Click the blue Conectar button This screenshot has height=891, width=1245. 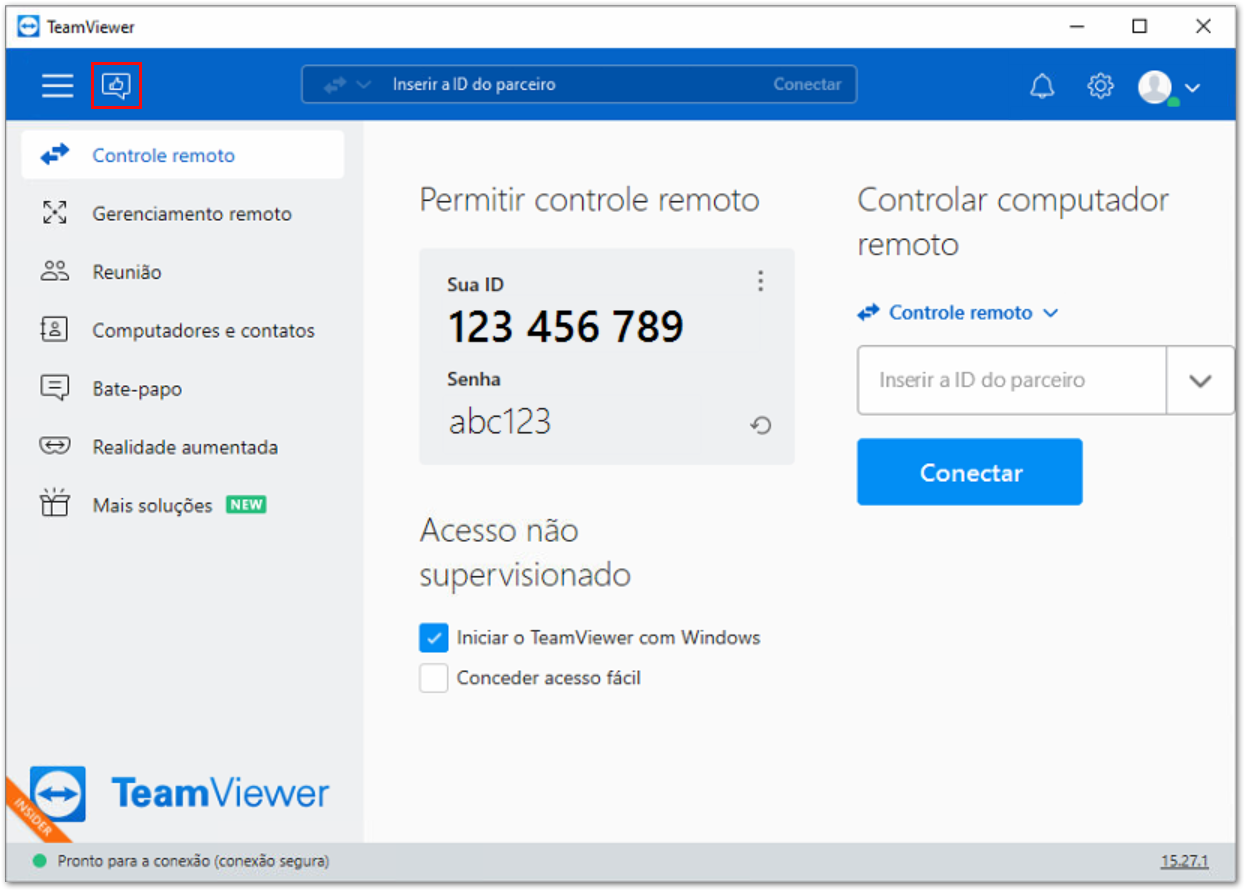(969, 472)
